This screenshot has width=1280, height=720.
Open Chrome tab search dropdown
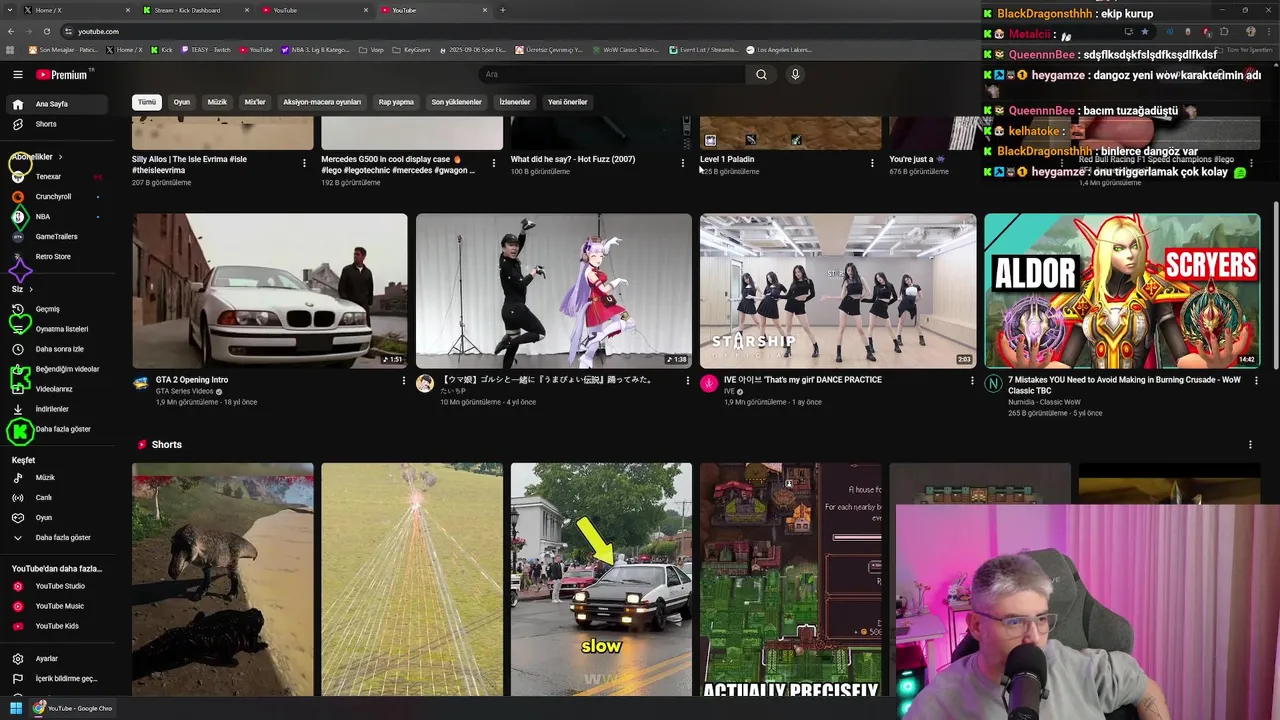11,10
